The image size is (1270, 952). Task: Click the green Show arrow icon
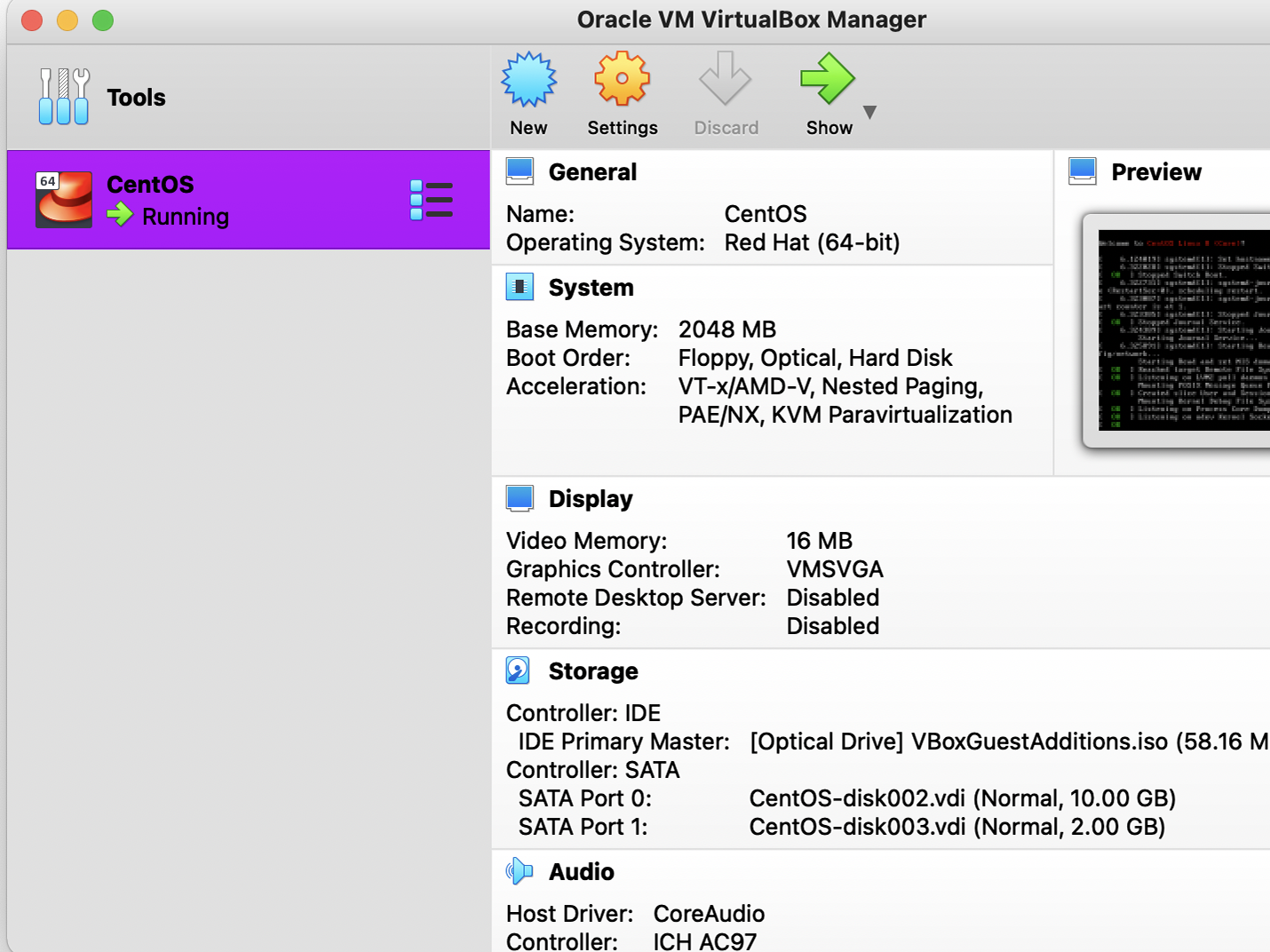[x=826, y=80]
